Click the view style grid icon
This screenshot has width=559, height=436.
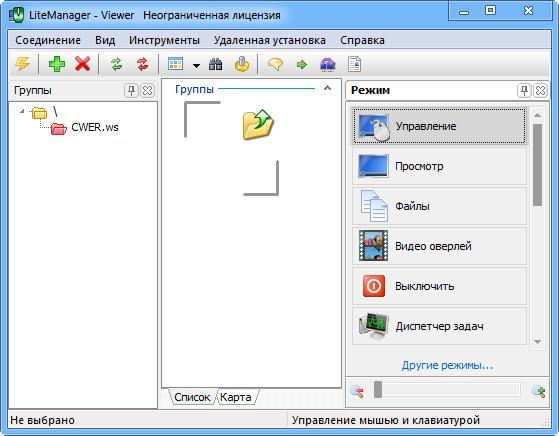(175, 64)
